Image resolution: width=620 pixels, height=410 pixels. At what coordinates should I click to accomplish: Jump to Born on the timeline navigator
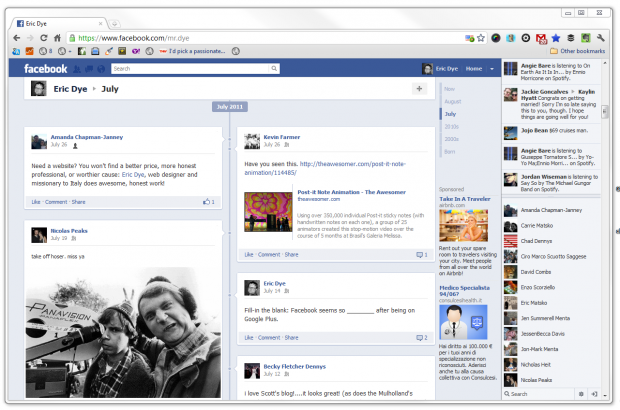450,152
